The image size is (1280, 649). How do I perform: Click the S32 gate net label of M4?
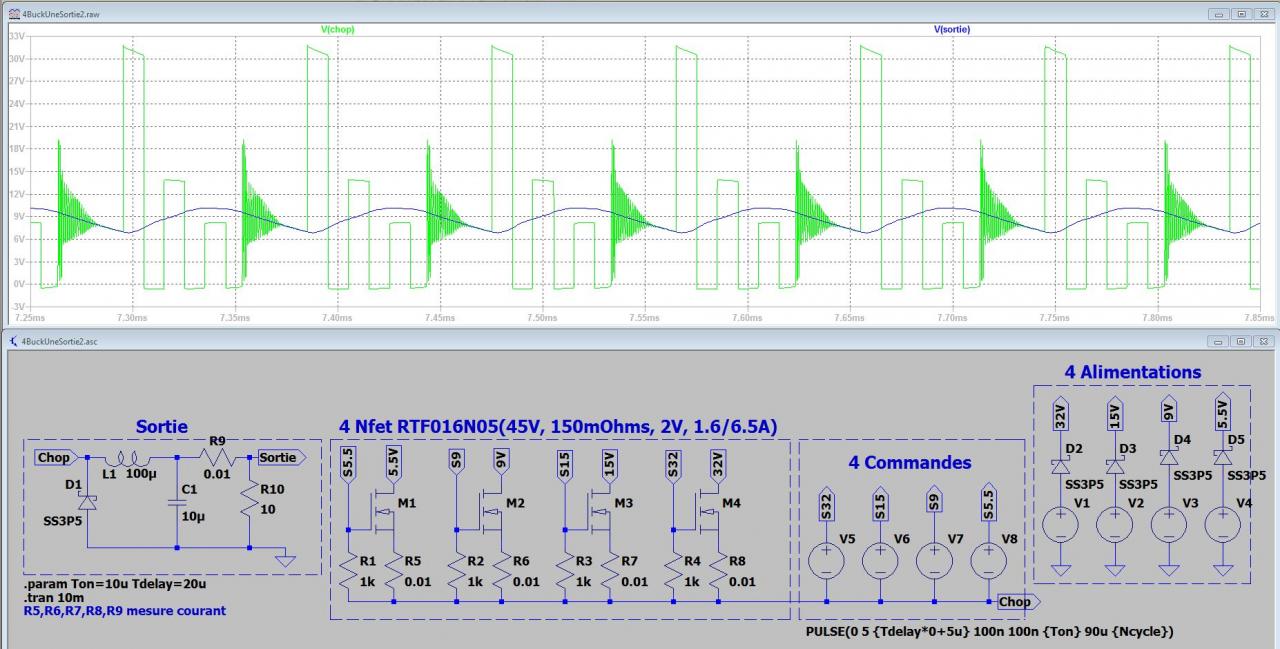point(672,467)
